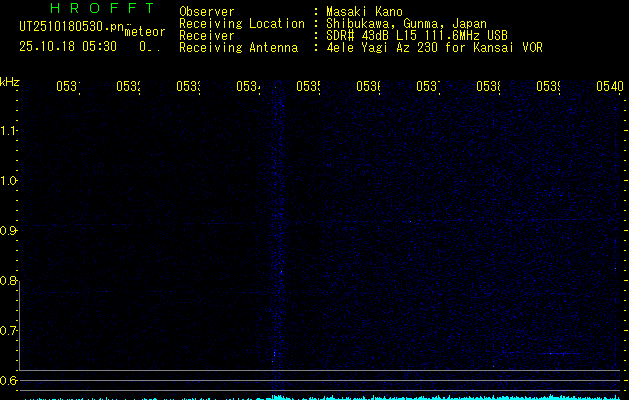Click the 0540 time marker
This screenshot has height=400, width=629.
click(x=610, y=86)
